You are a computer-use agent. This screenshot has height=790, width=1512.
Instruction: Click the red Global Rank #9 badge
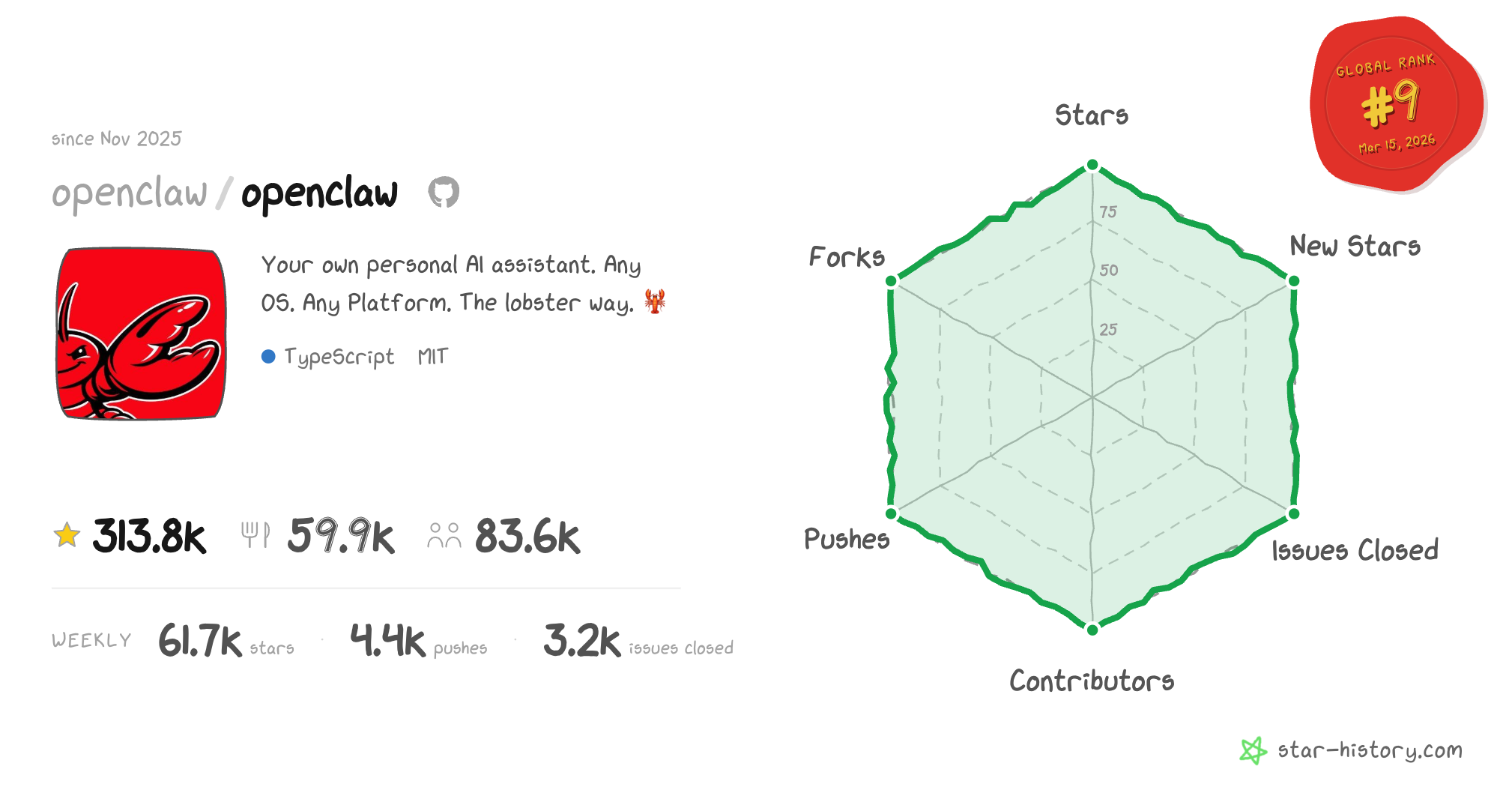coord(1395,103)
